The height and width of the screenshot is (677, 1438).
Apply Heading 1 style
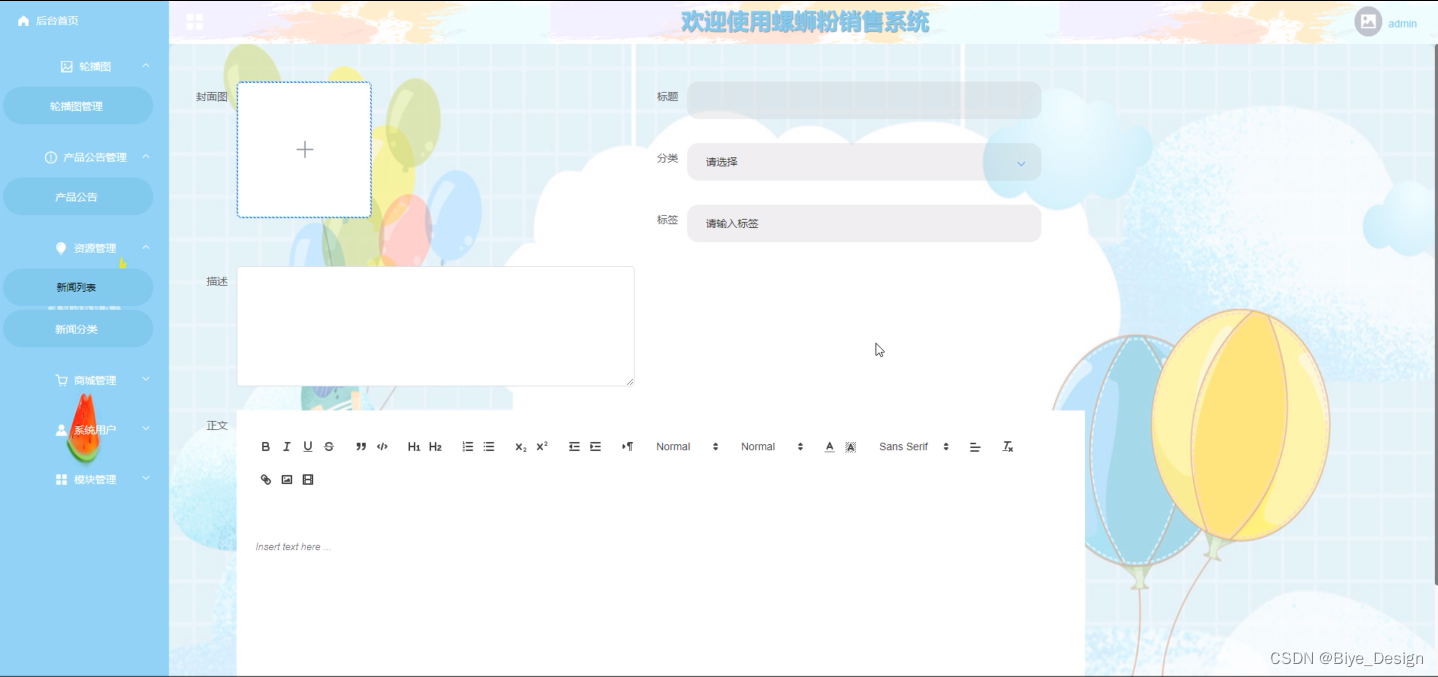pos(414,447)
